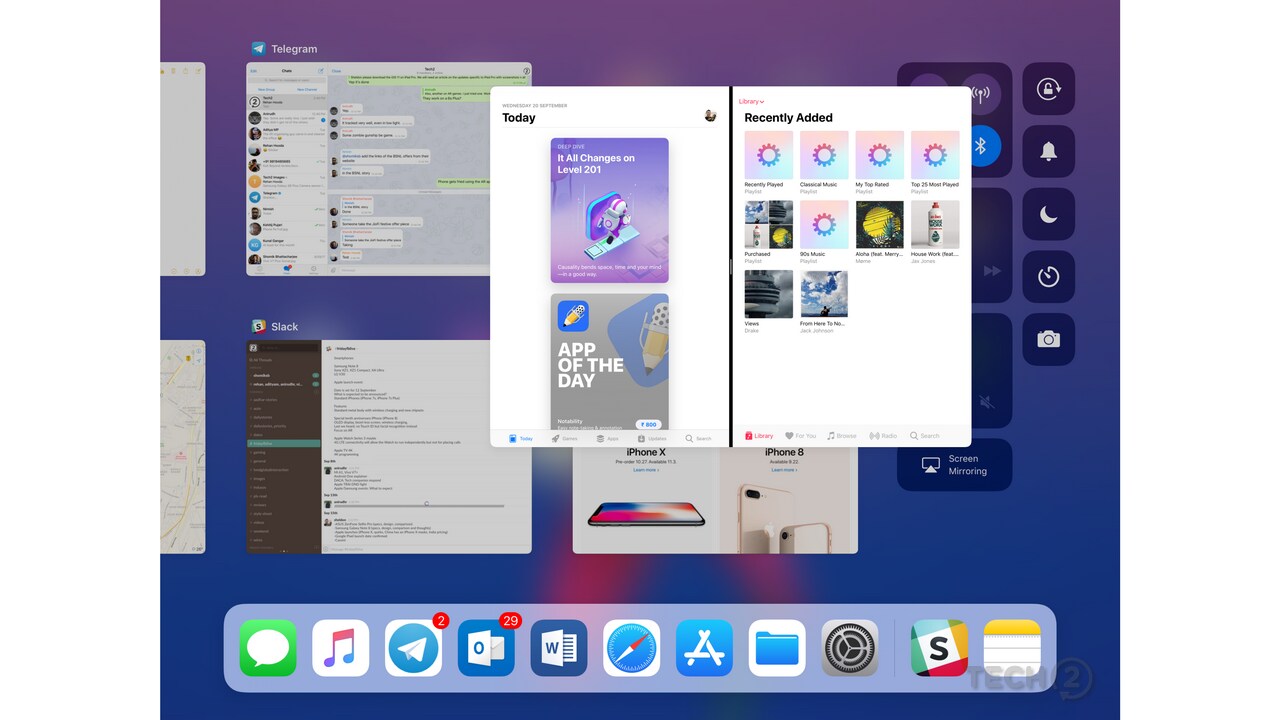Open the Views album by Drake
1280x720 pixels.
click(768, 301)
